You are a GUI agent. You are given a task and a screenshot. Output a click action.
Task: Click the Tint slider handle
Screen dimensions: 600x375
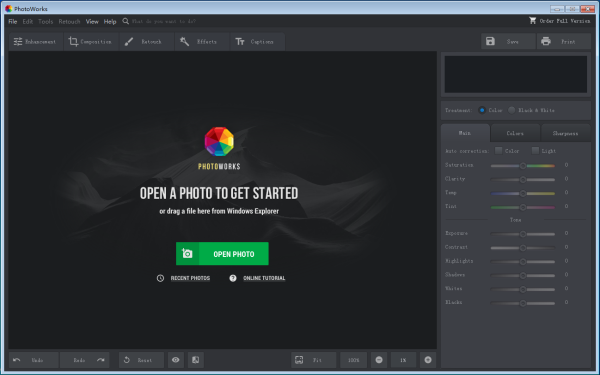pyautogui.click(x=523, y=207)
